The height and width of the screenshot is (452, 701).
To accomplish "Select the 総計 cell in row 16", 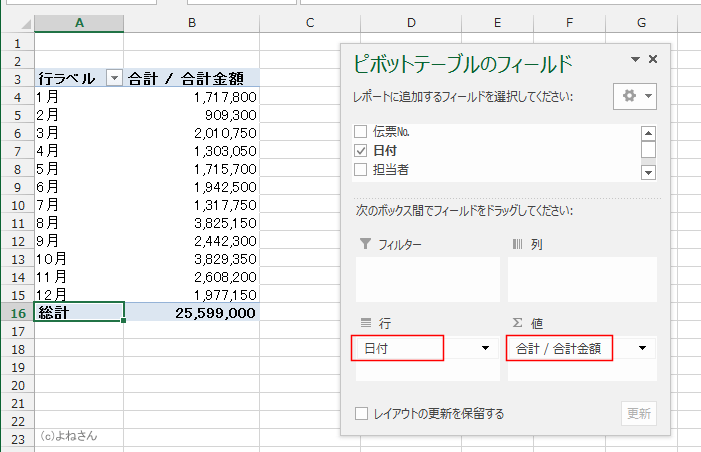I will tap(79, 312).
